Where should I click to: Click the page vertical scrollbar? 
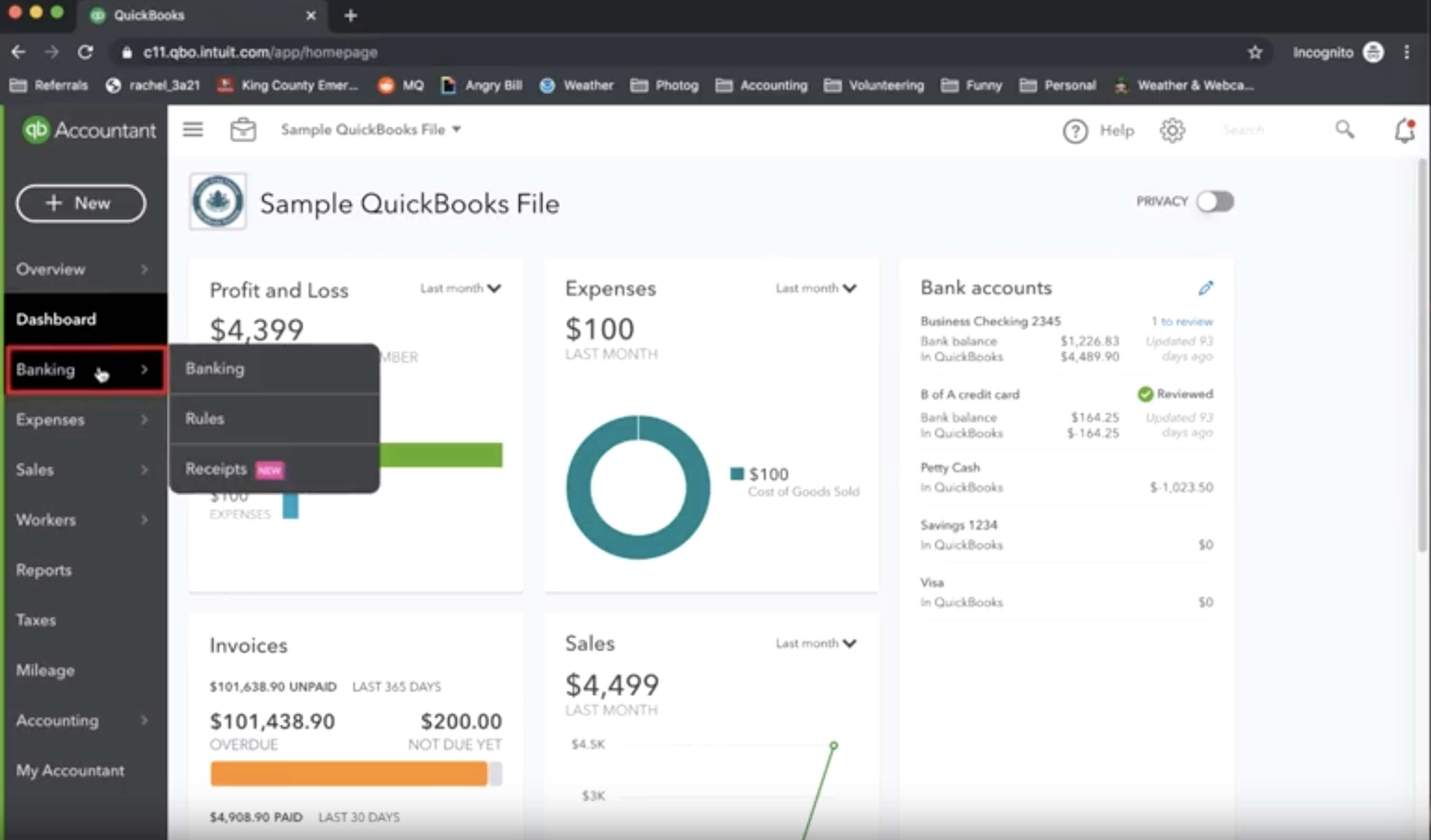tap(1423, 356)
